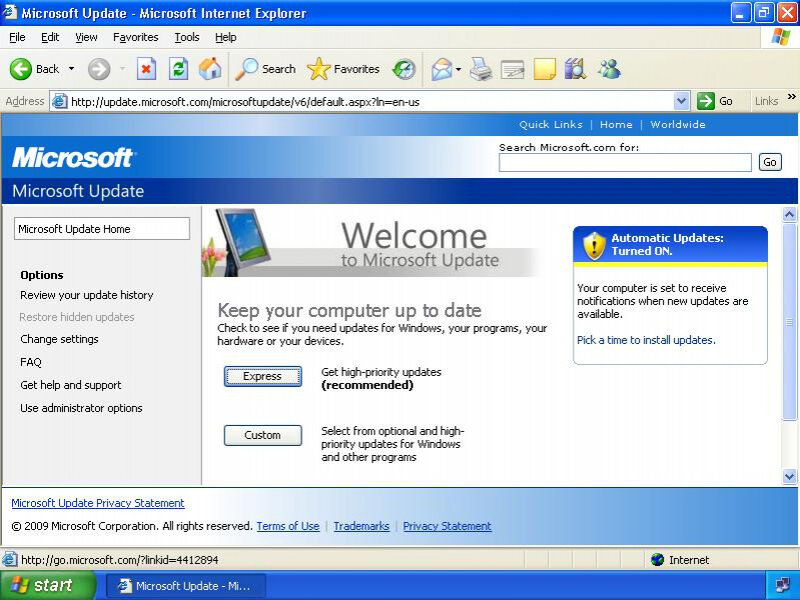Open browsing History
This screenshot has width=800, height=600.
pos(403,69)
